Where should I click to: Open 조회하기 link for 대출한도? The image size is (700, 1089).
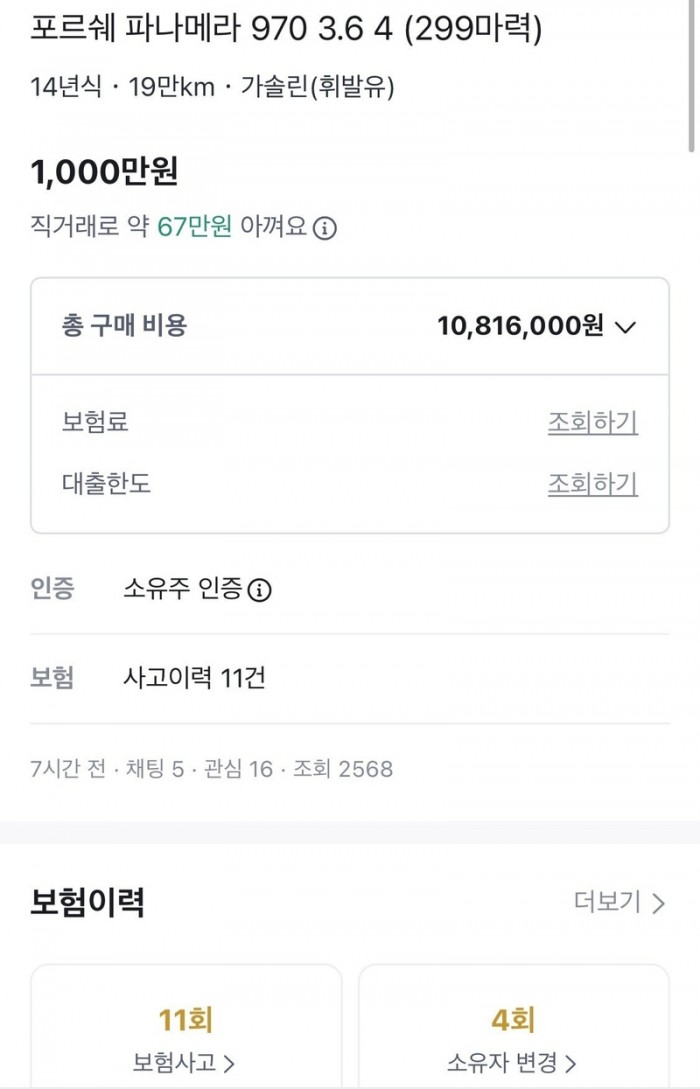point(592,485)
